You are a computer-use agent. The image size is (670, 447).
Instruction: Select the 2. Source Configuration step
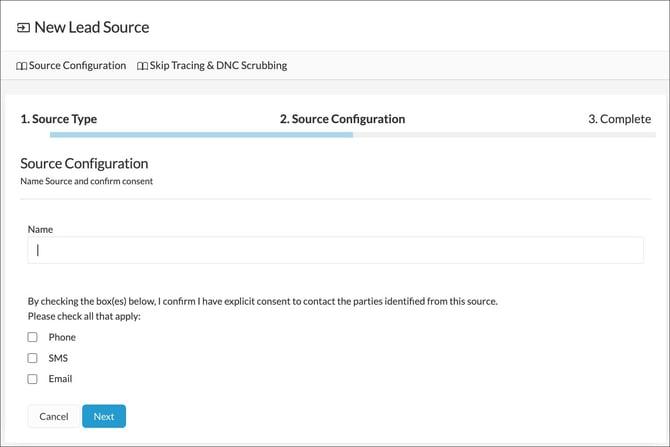point(342,119)
